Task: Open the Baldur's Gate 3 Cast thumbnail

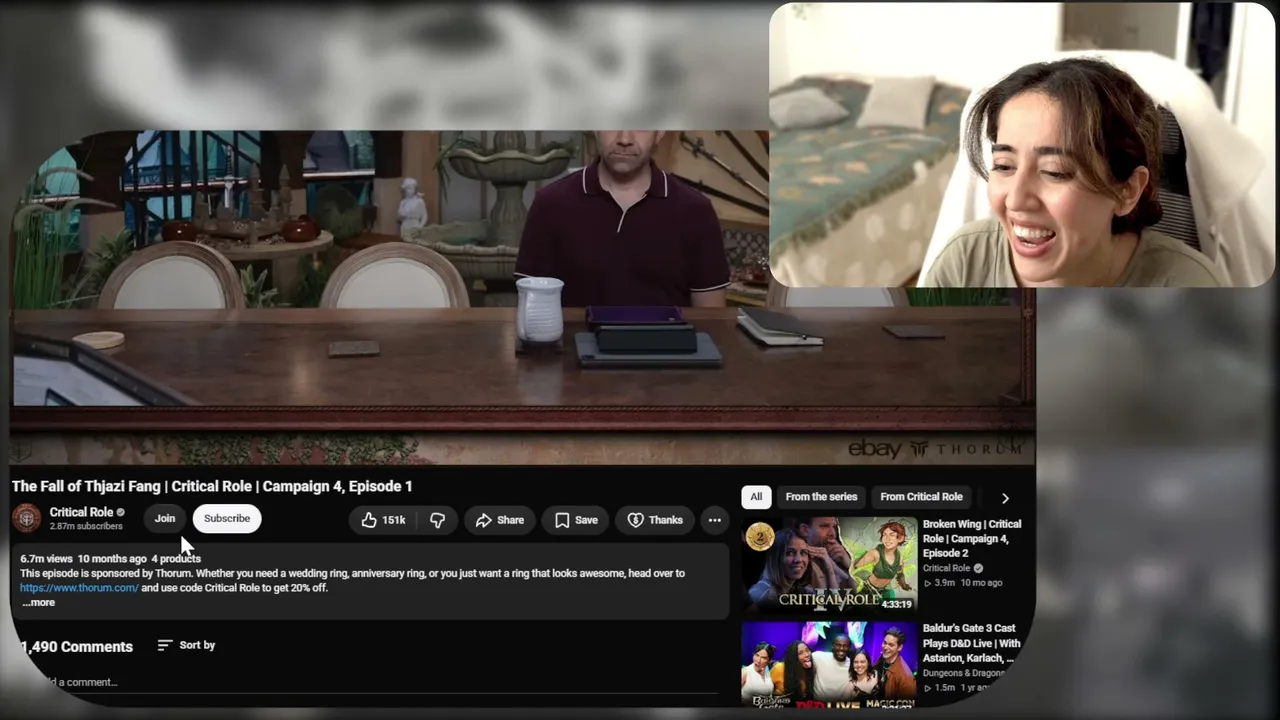Action: pyautogui.click(x=829, y=663)
